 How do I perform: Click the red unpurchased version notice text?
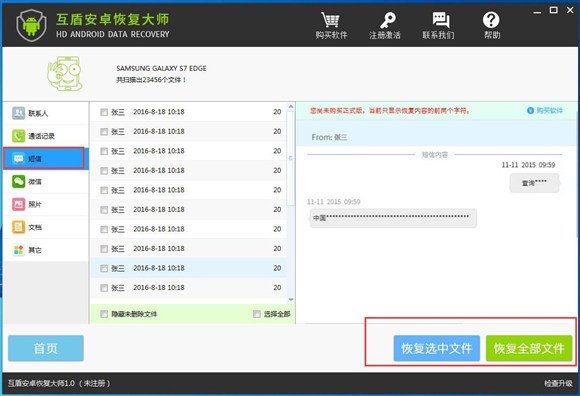[390, 110]
